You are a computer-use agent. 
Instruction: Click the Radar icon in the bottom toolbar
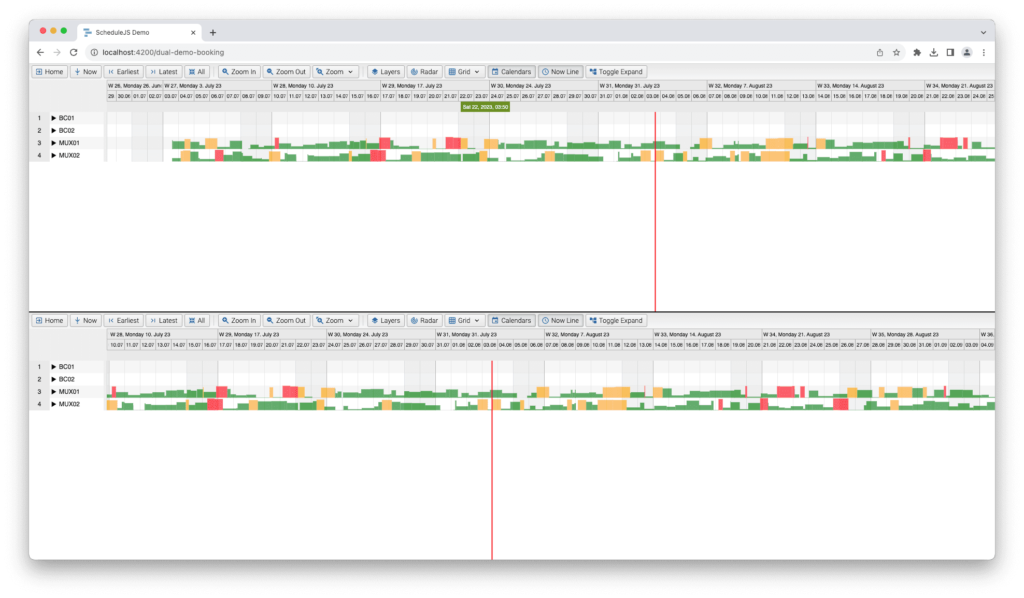tap(423, 320)
